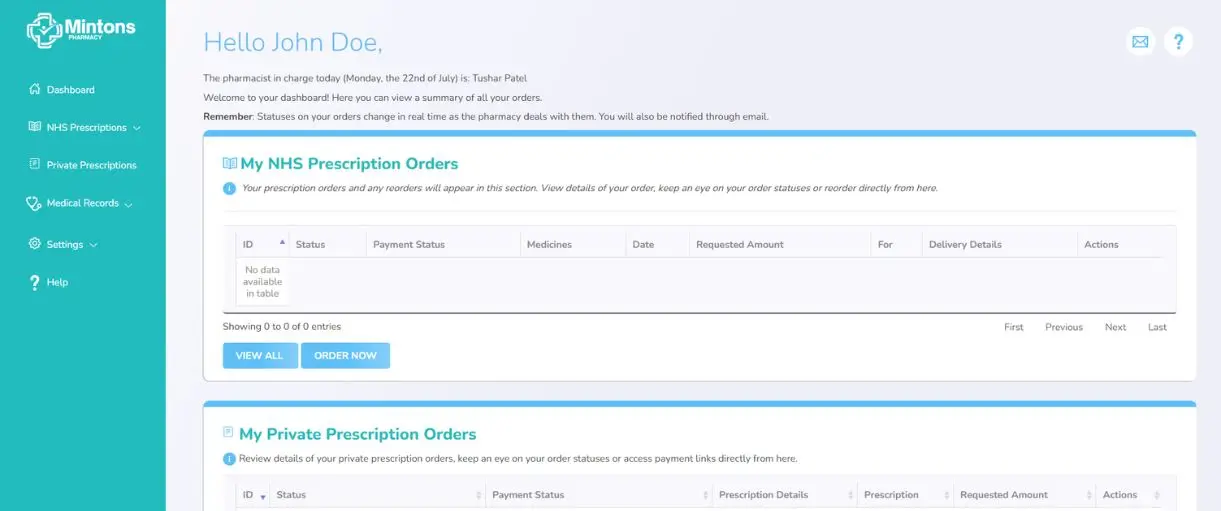The height and width of the screenshot is (511, 1221).
Task: Sort private orders by Status column arrow
Action: pos(480,496)
